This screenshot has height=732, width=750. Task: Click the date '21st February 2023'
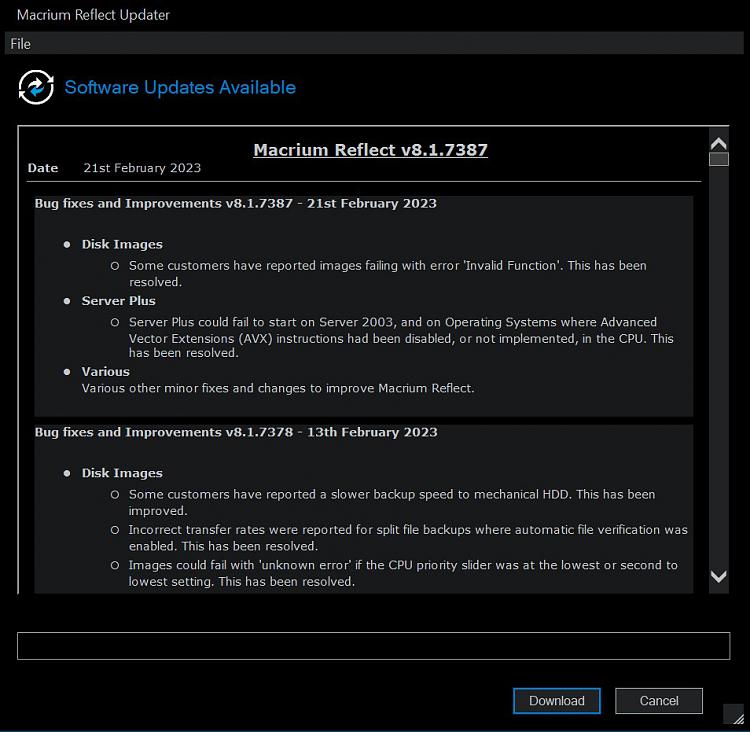pyautogui.click(x=142, y=168)
